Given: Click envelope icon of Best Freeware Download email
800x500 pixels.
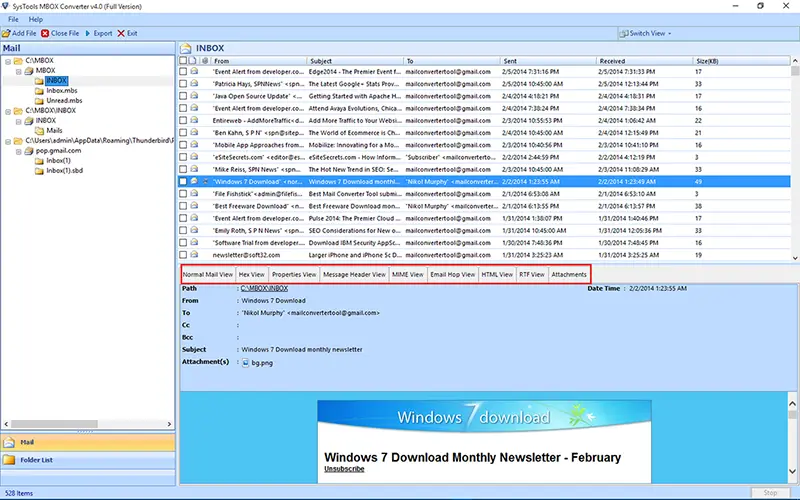Looking at the screenshot, I should coord(194,206).
